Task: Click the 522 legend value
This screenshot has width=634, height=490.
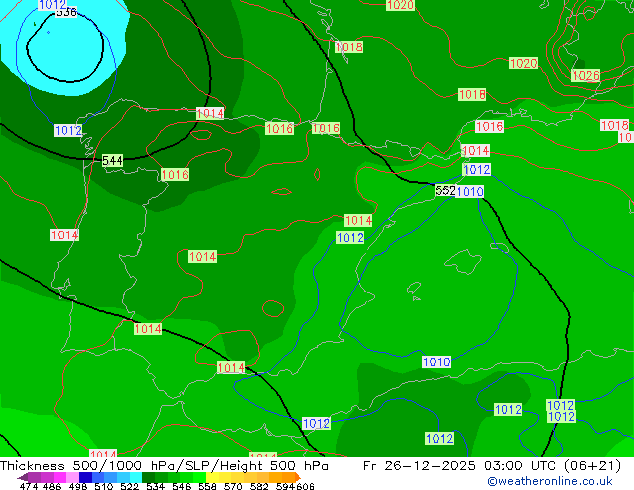Action: (129, 486)
